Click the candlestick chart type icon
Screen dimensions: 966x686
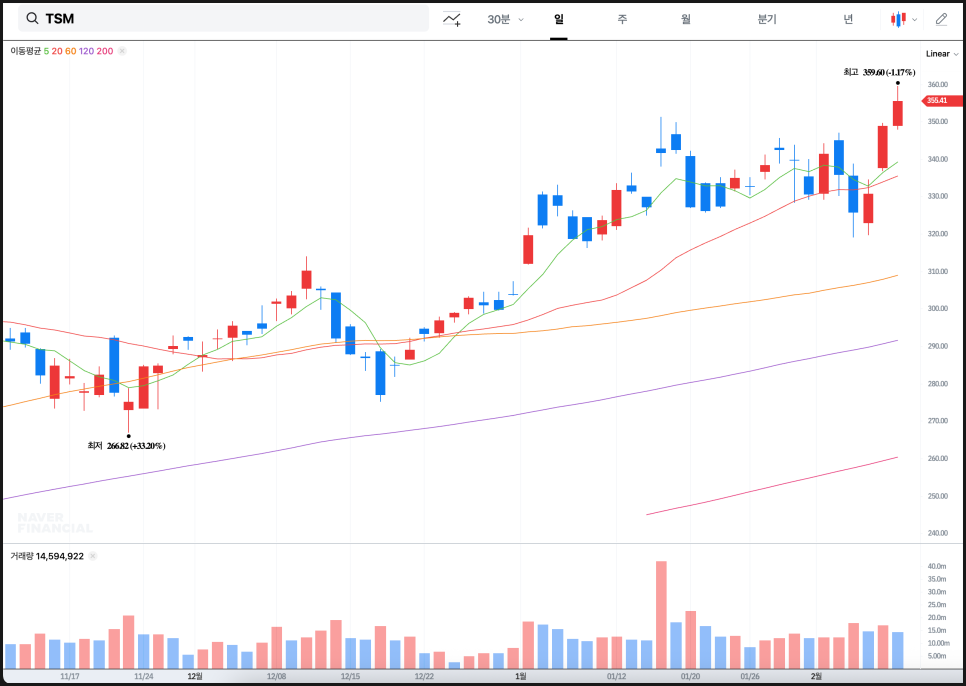click(898, 19)
